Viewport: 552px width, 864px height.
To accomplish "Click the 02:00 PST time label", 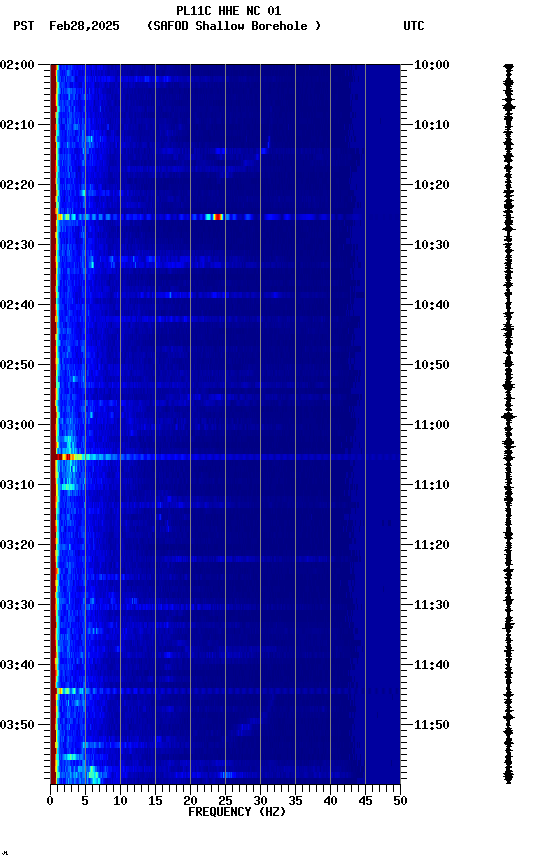I will coord(17,64).
